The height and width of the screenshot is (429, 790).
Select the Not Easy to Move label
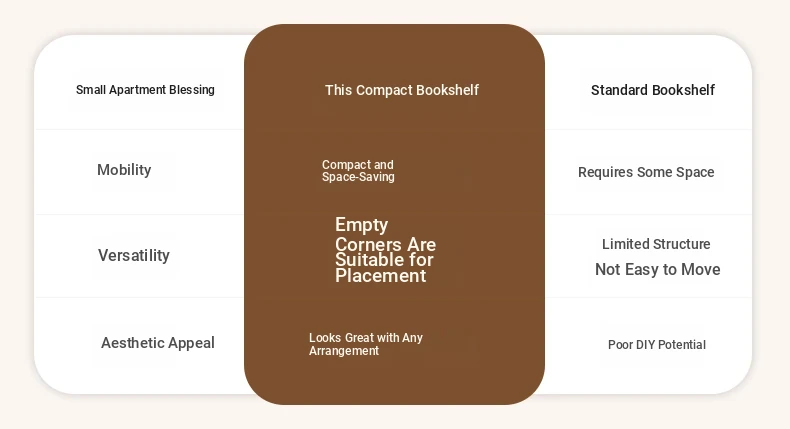point(657,269)
